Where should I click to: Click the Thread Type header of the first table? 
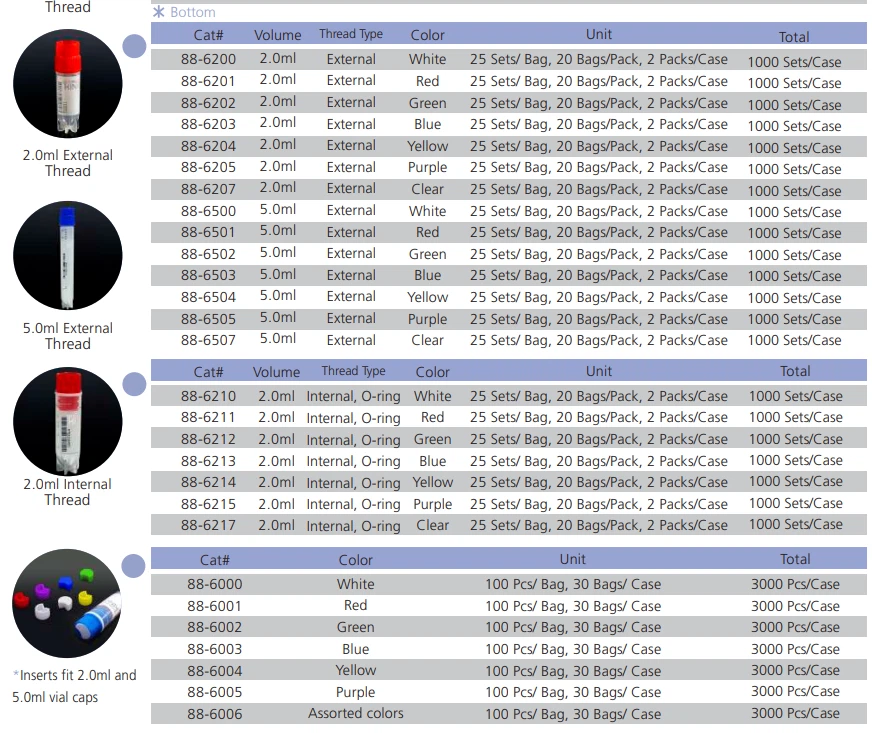[x=351, y=34]
